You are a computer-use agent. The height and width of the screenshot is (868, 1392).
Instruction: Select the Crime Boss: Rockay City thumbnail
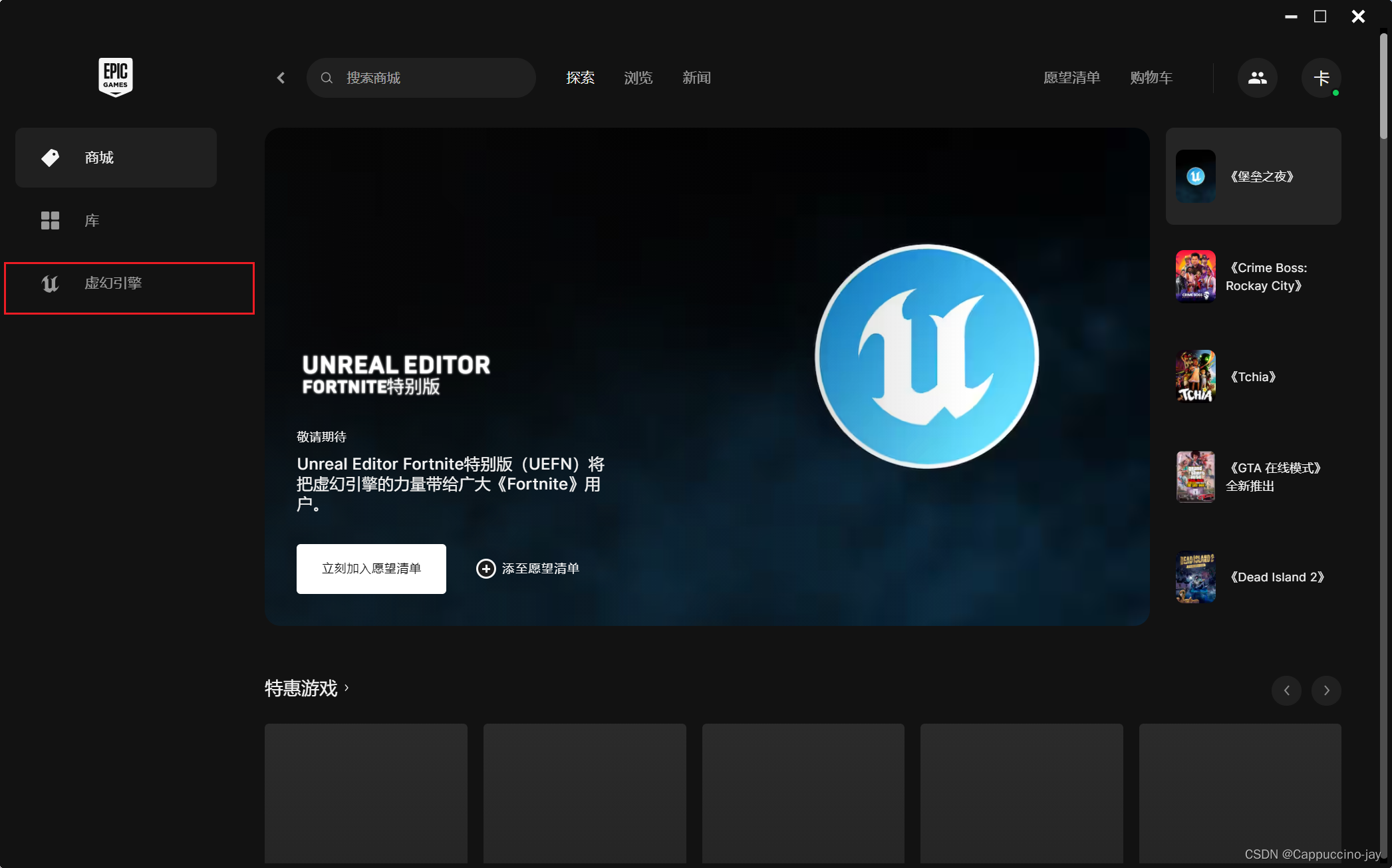[x=1195, y=276]
